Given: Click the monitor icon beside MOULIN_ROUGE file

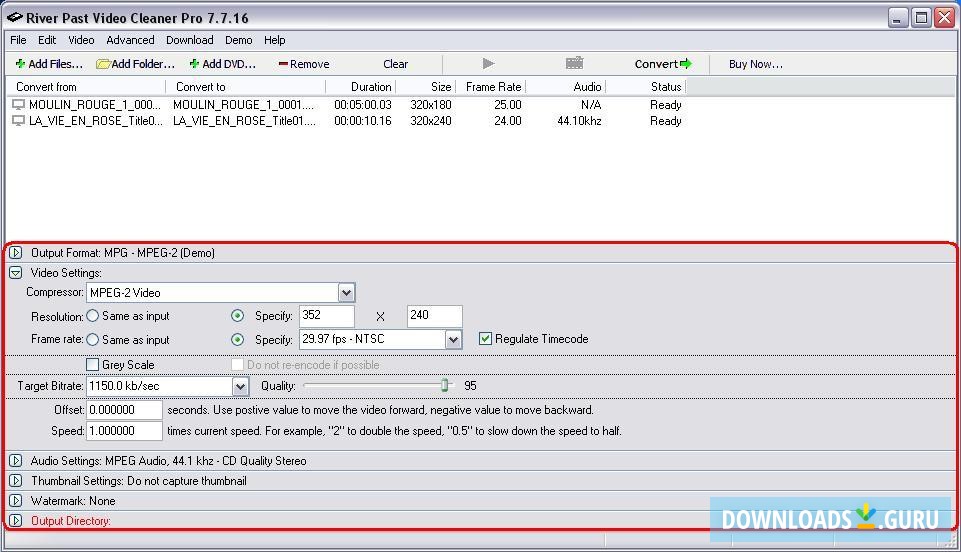Looking at the screenshot, I should [18, 105].
